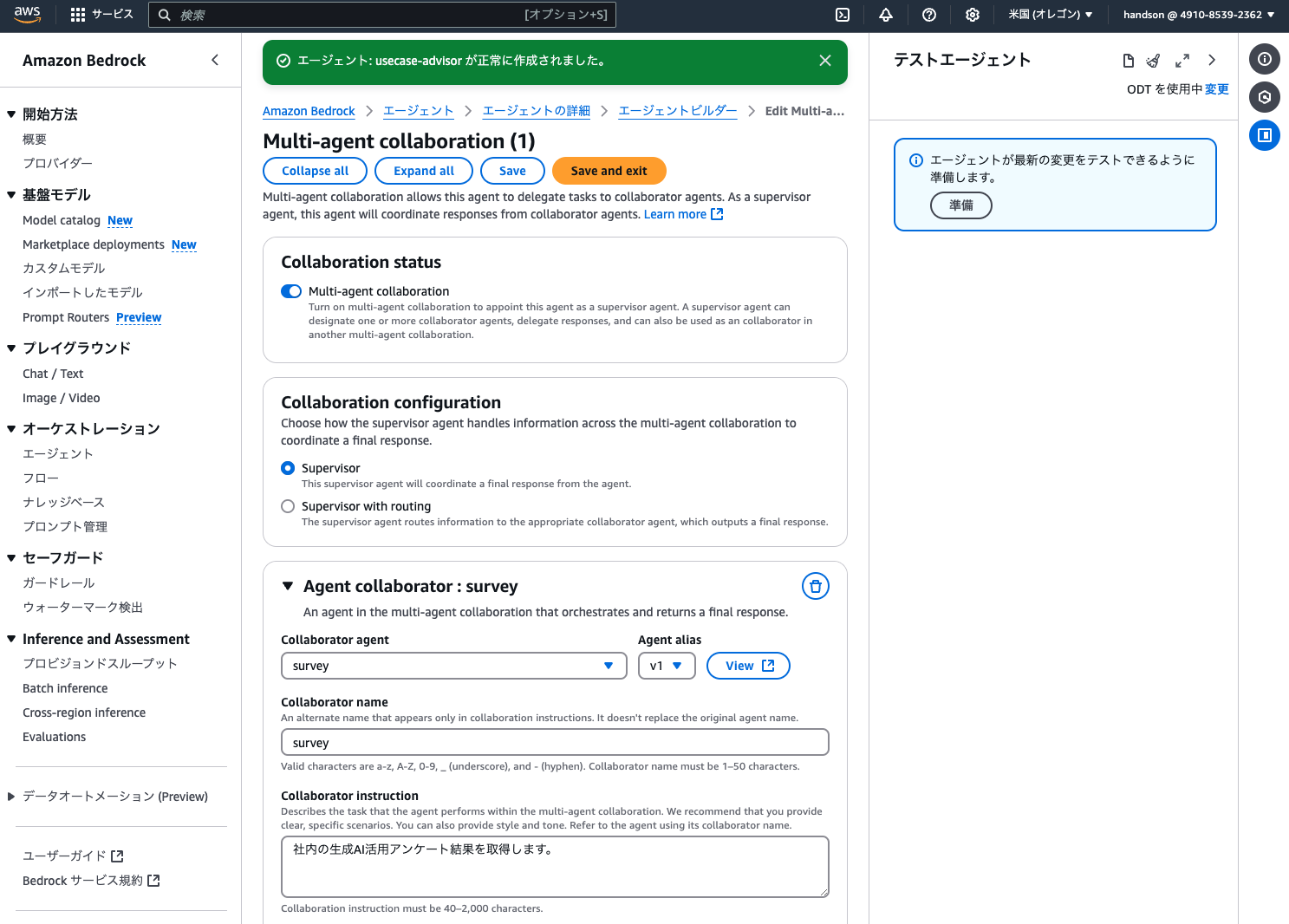This screenshot has height=924, width=1289.
Task: Open Evaluations in the sidebar
Action: tap(55, 737)
